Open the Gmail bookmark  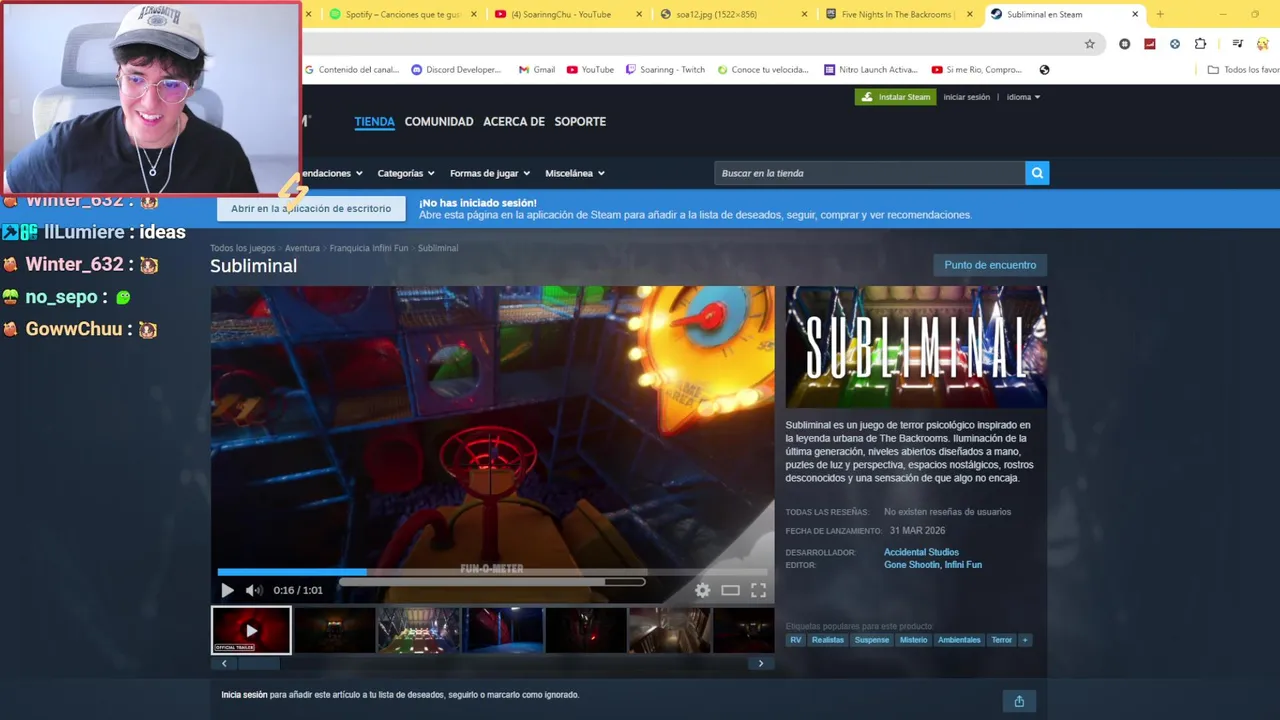(x=537, y=70)
